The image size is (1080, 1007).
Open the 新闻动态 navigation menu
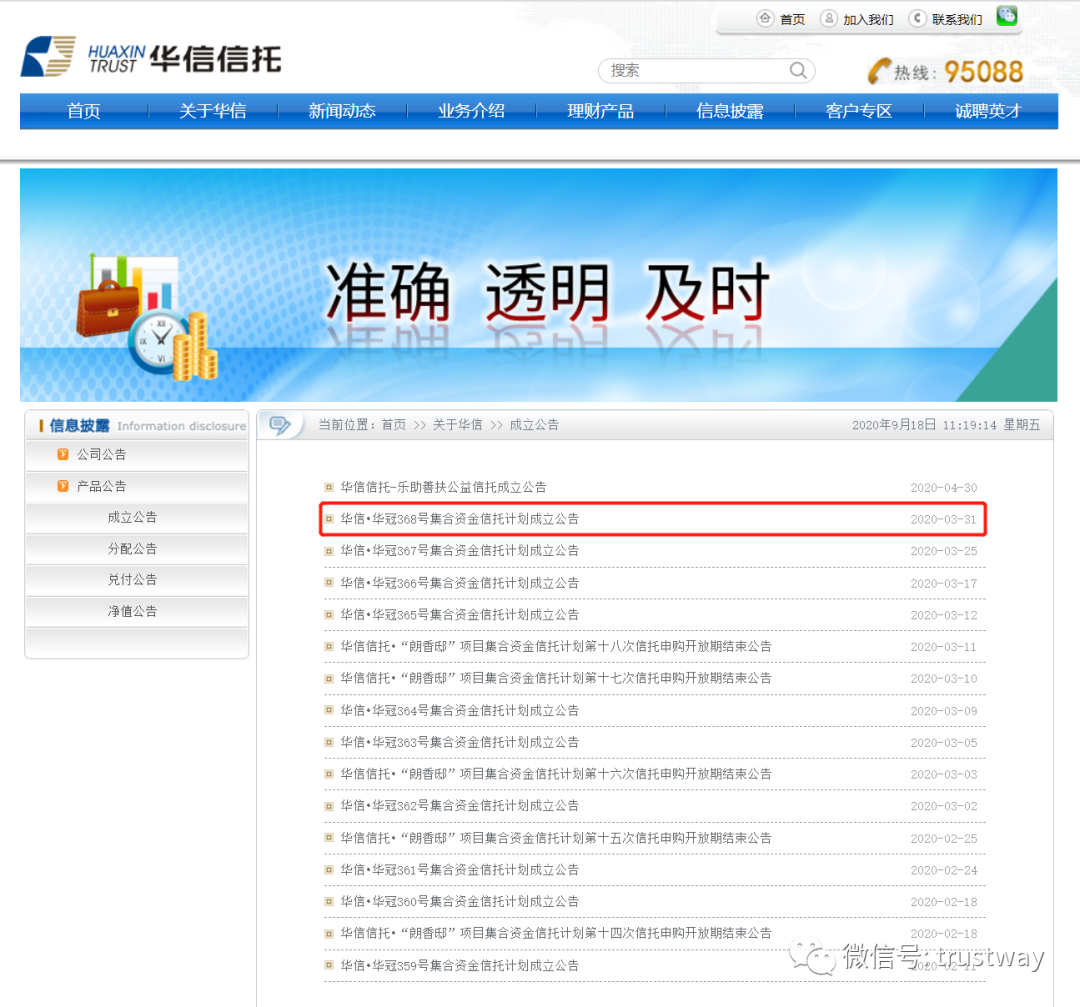[342, 111]
